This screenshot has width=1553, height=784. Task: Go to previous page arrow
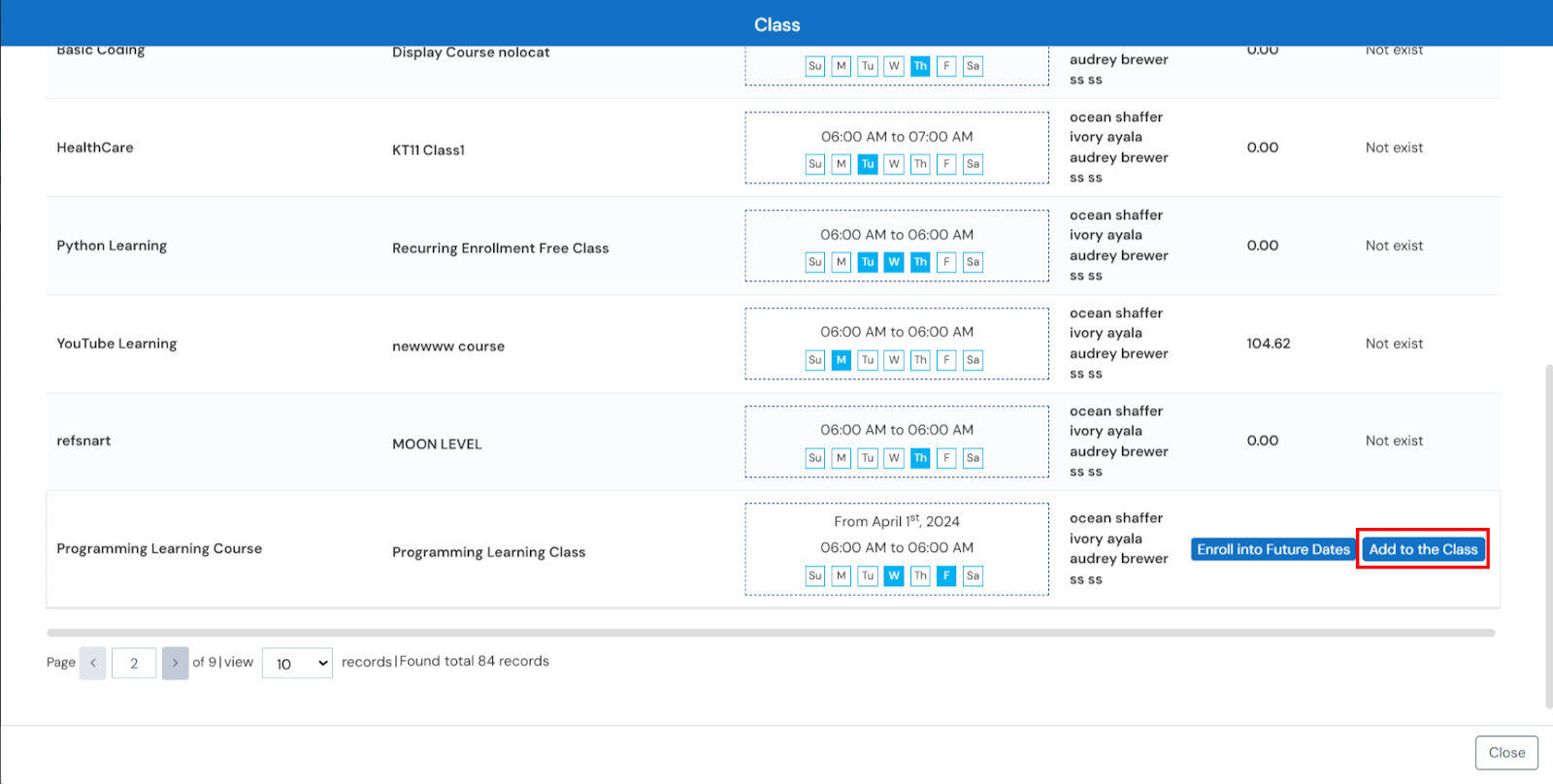point(93,664)
